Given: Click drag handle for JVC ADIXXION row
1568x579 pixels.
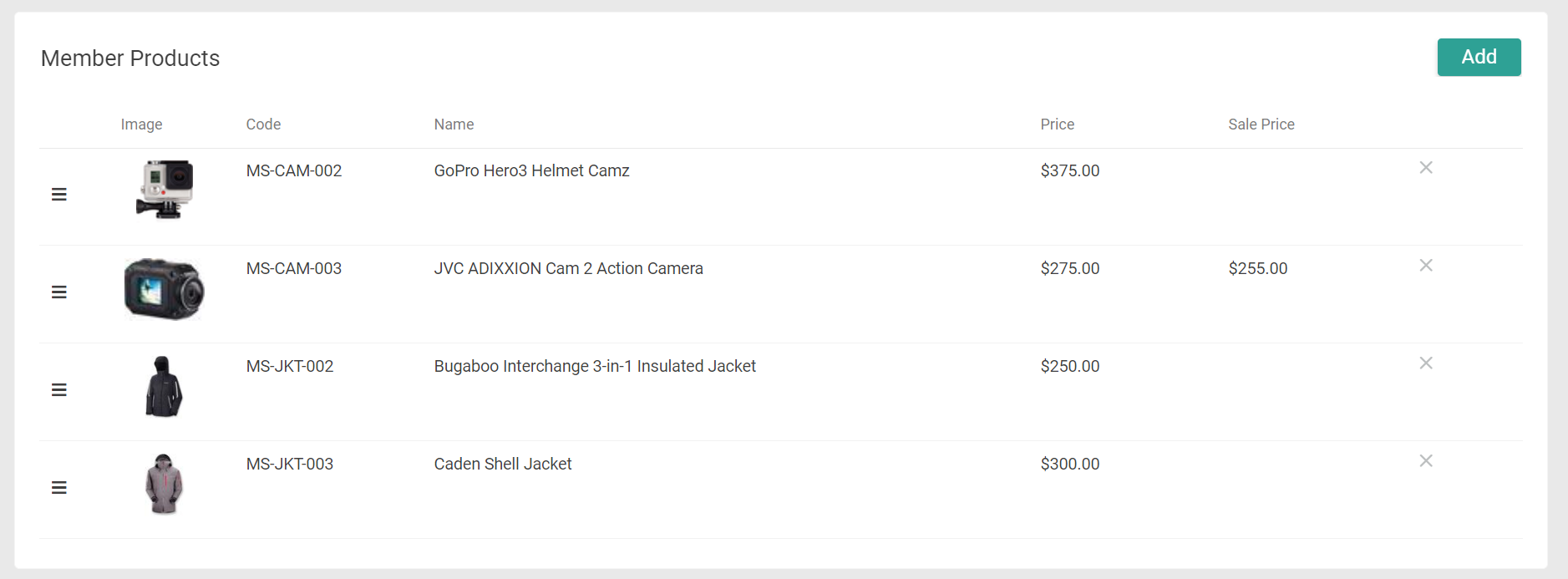Looking at the screenshot, I should [59, 292].
